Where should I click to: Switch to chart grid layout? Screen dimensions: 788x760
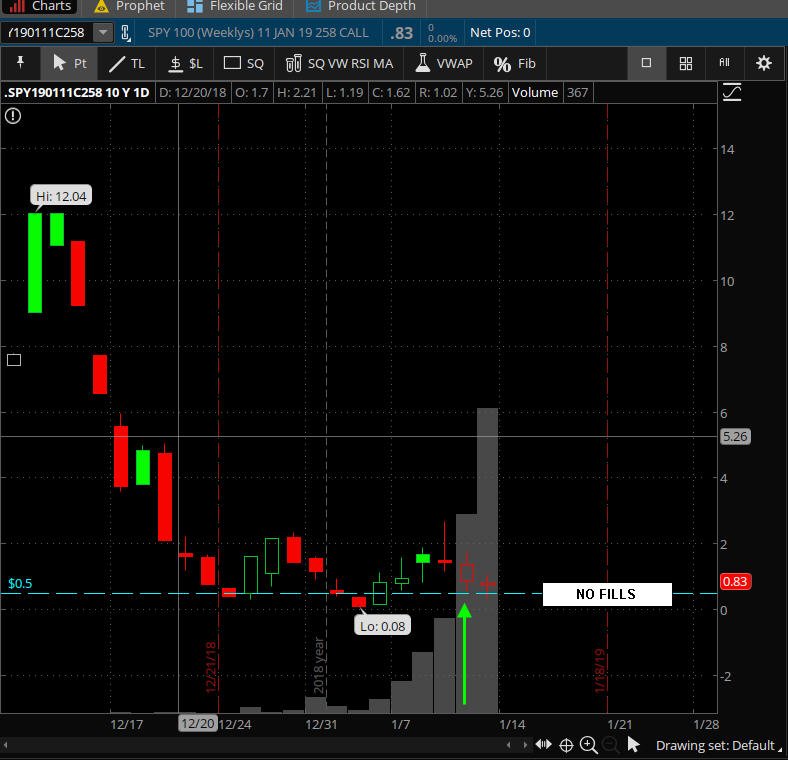pyautogui.click(x=685, y=63)
